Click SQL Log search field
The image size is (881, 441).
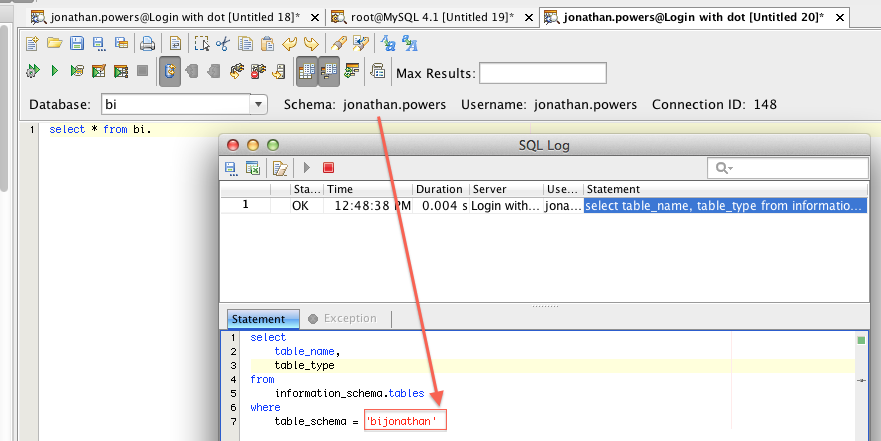click(x=787, y=168)
